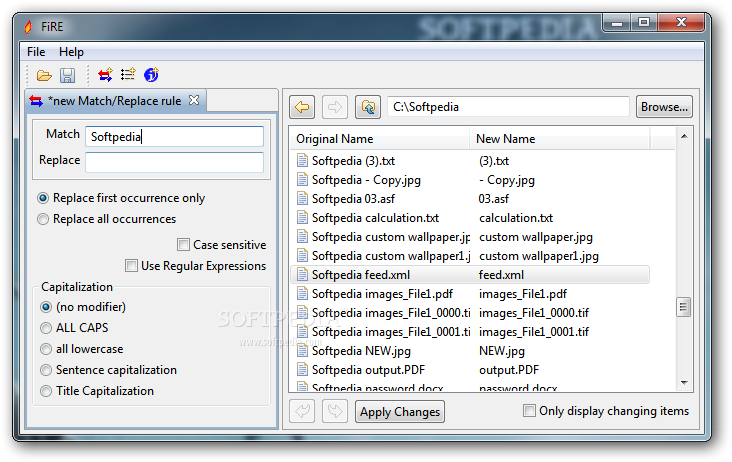Click the redo arrow beside Apply Changes
The width and height of the screenshot is (732, 462).
point(335,411)
